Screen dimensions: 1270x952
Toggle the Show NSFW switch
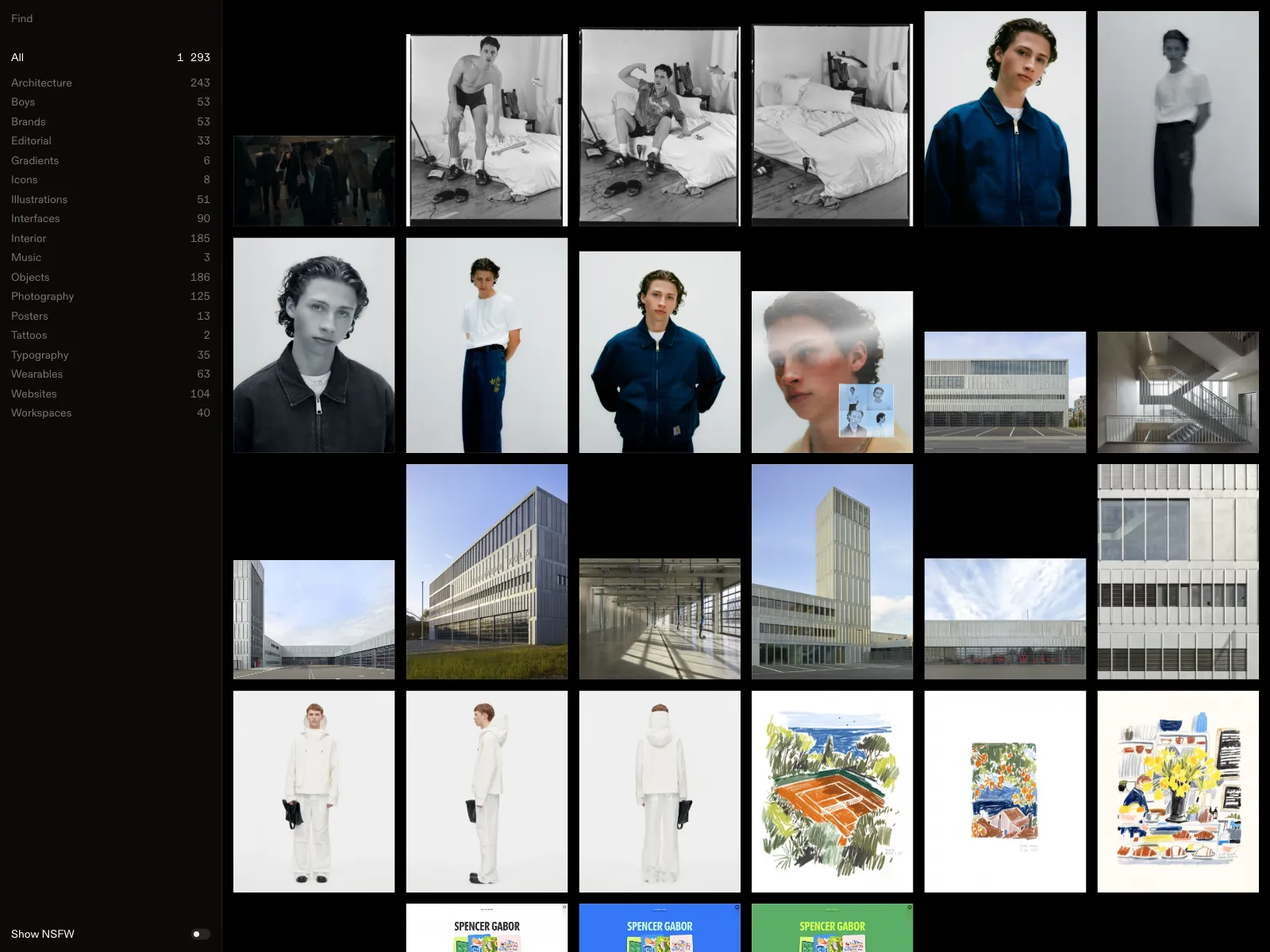pos(202,934)
